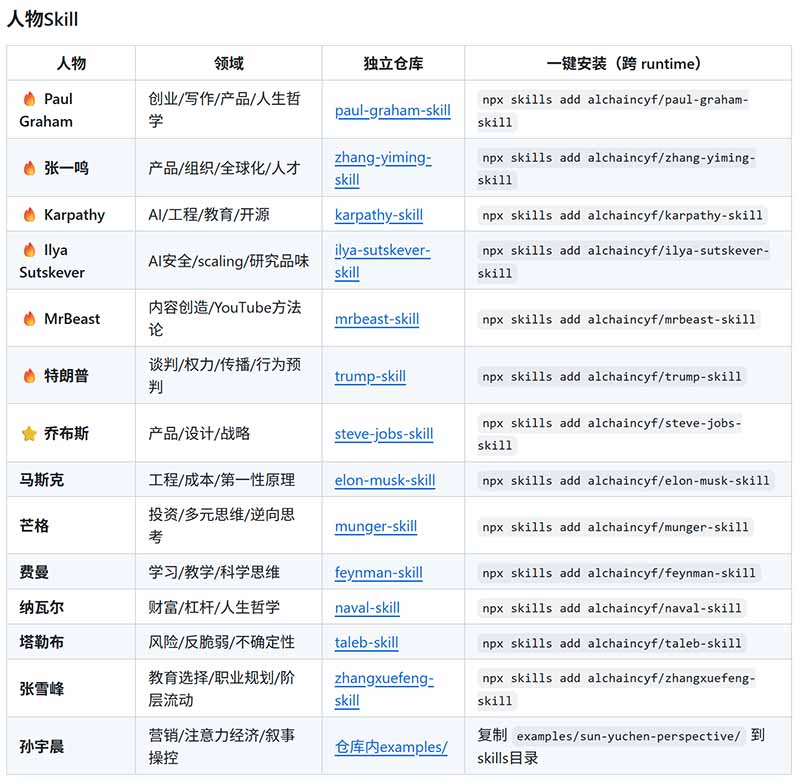Follow the naval-skill link
800x782 pixels.
pos(367,608)
